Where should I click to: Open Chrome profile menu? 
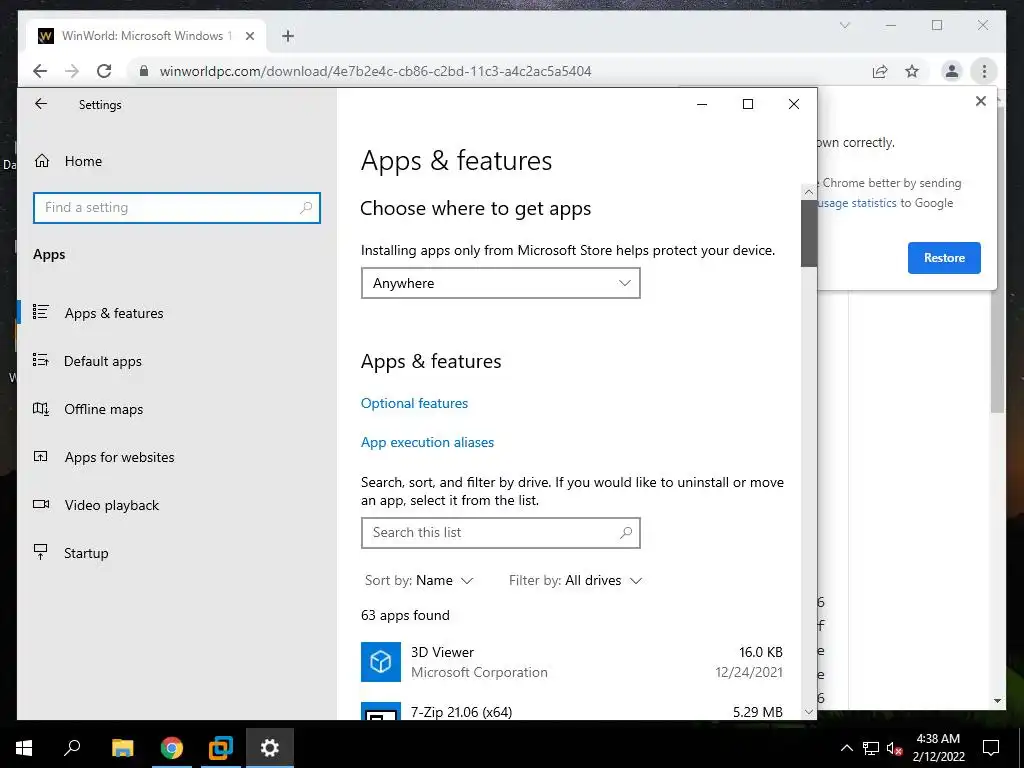pos(952,71)
